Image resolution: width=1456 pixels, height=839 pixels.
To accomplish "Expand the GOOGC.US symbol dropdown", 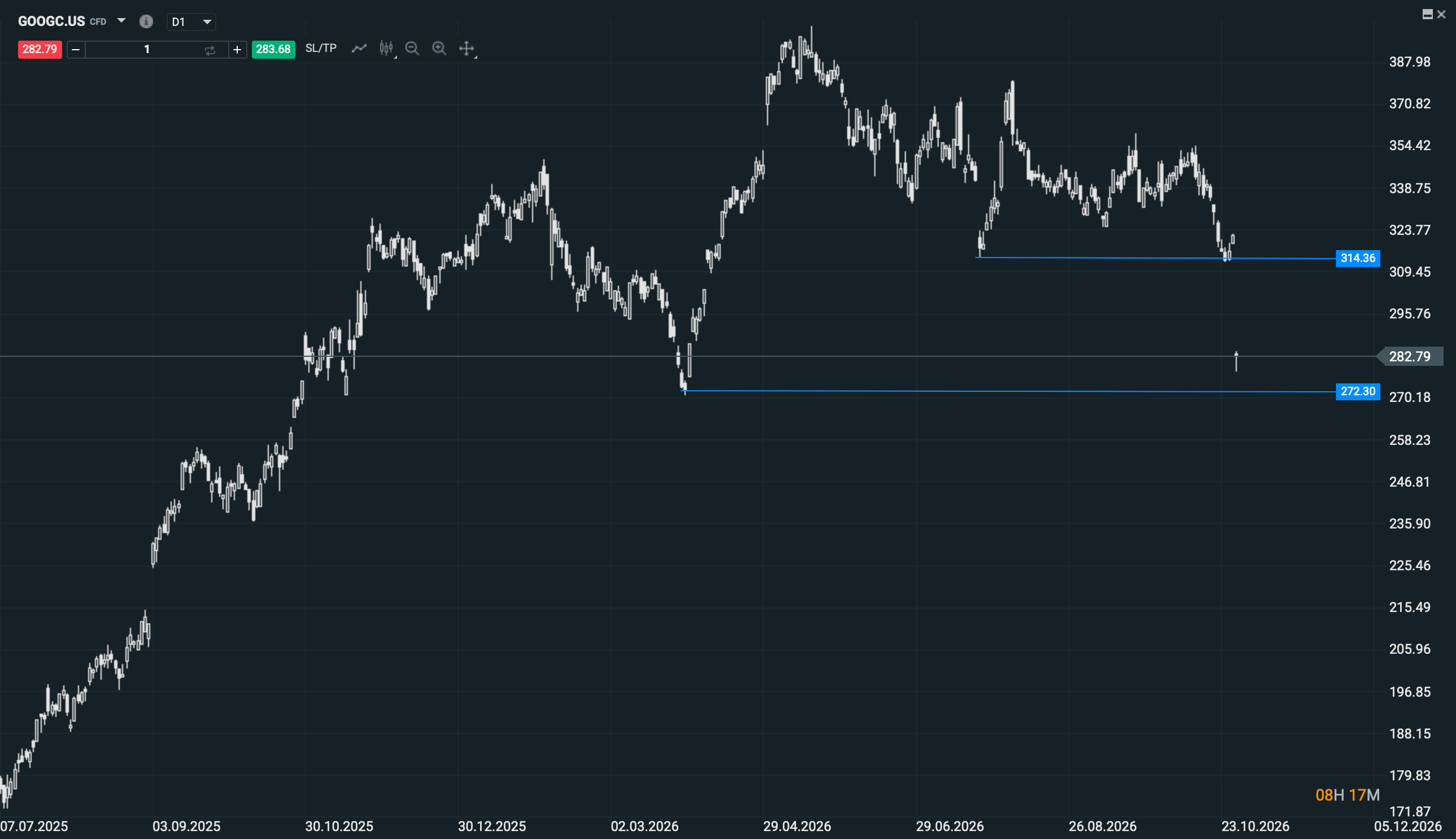I will pos(121,21).
